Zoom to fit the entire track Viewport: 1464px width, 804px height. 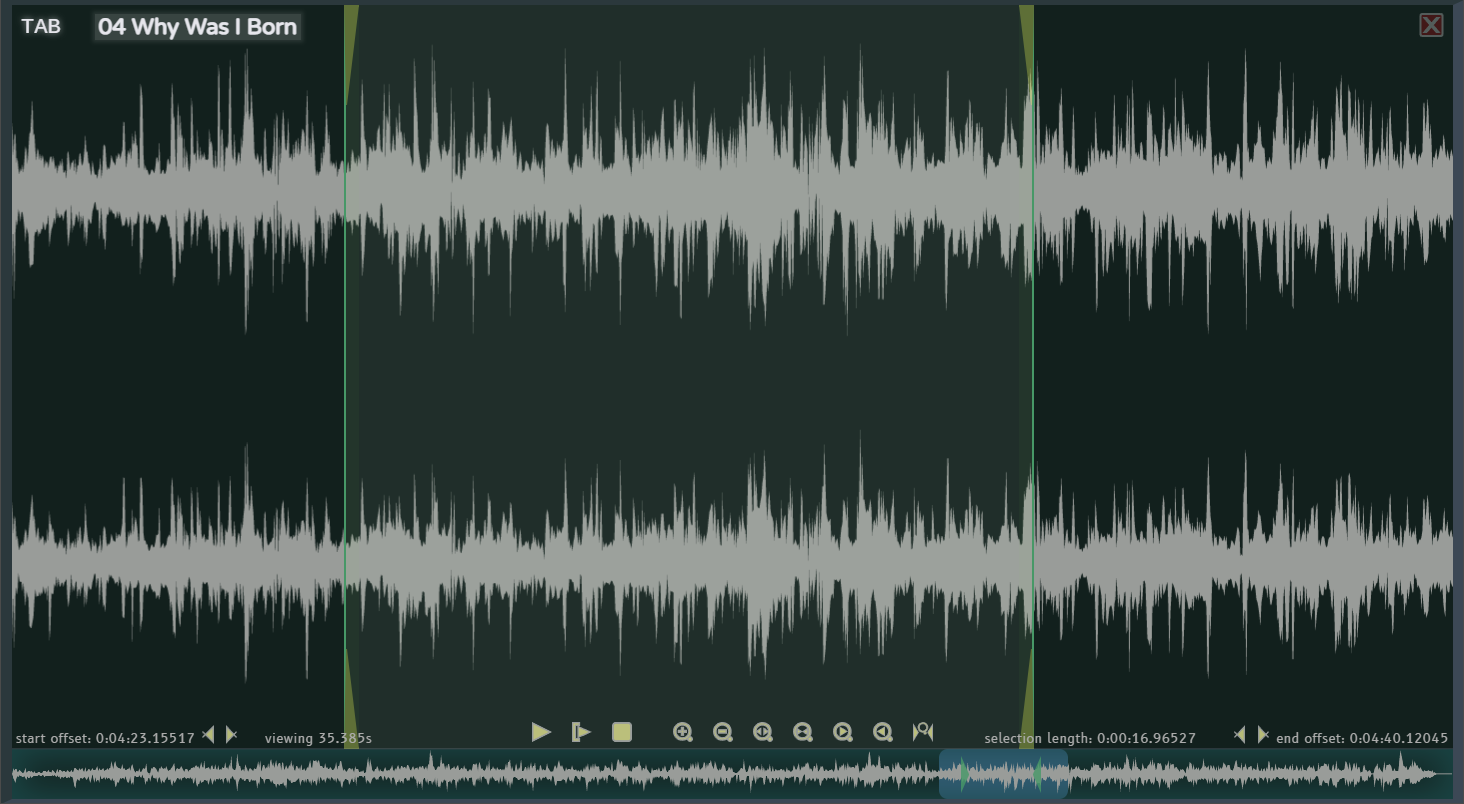click(x=802, y=732)
